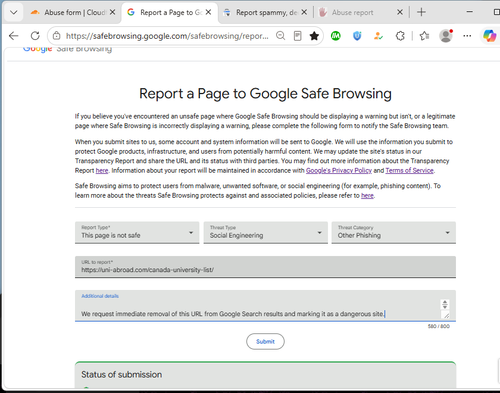500x393 pixels.
Task: View site information lock icon
Action: (x=57, y=36)
